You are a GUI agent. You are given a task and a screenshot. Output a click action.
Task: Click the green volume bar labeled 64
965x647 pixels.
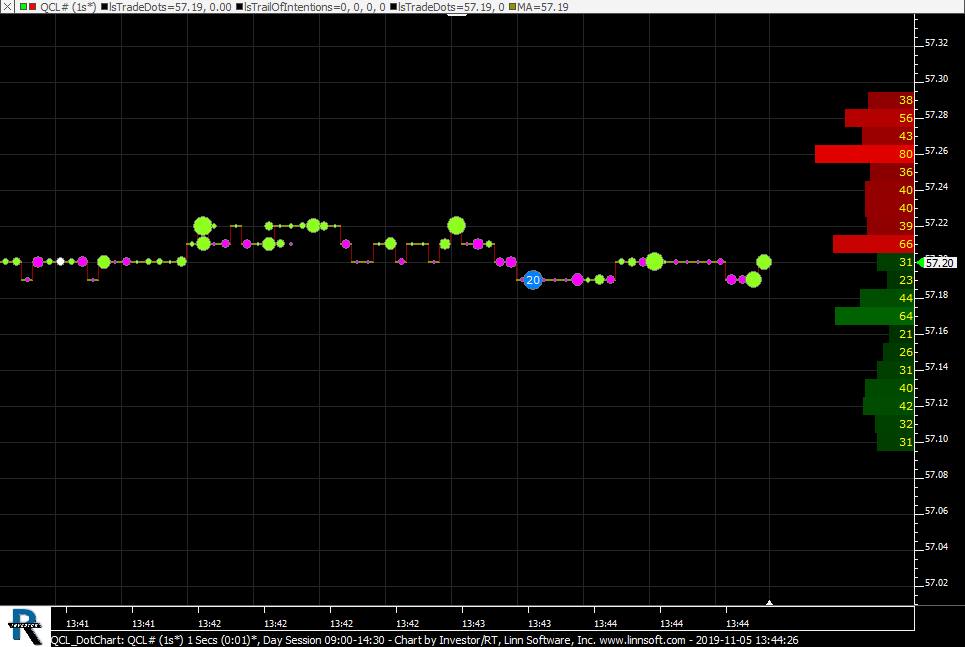pyautogui.click(x=875, y=316)
